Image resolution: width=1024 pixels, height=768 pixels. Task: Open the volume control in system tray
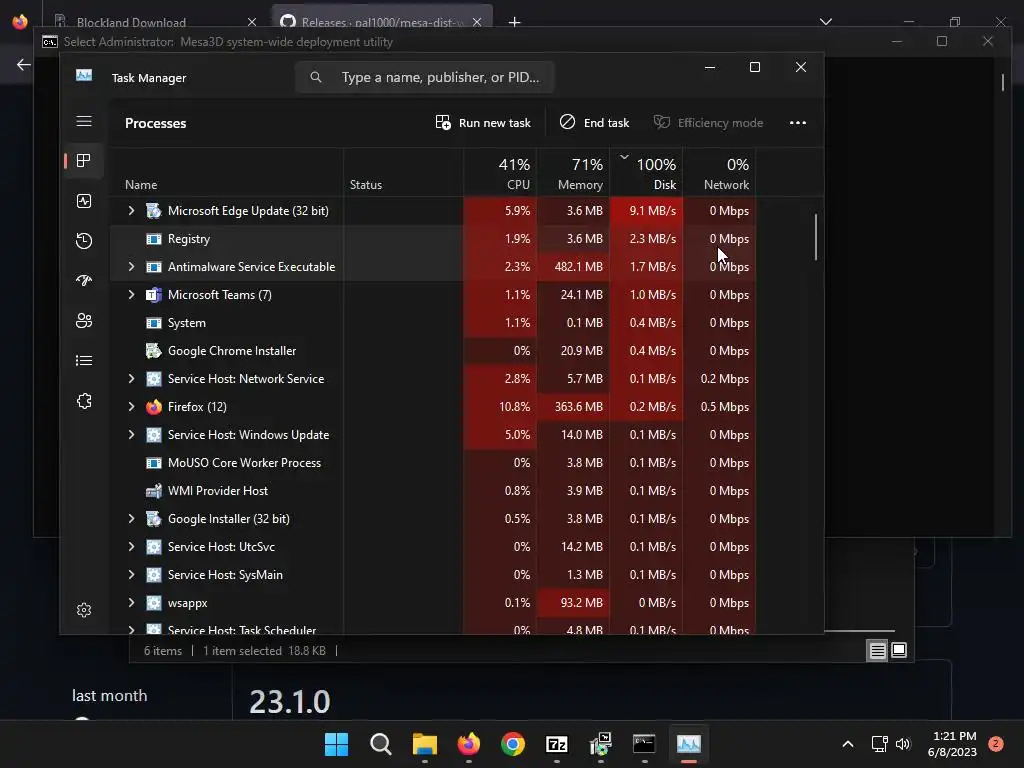click(903, 744)
